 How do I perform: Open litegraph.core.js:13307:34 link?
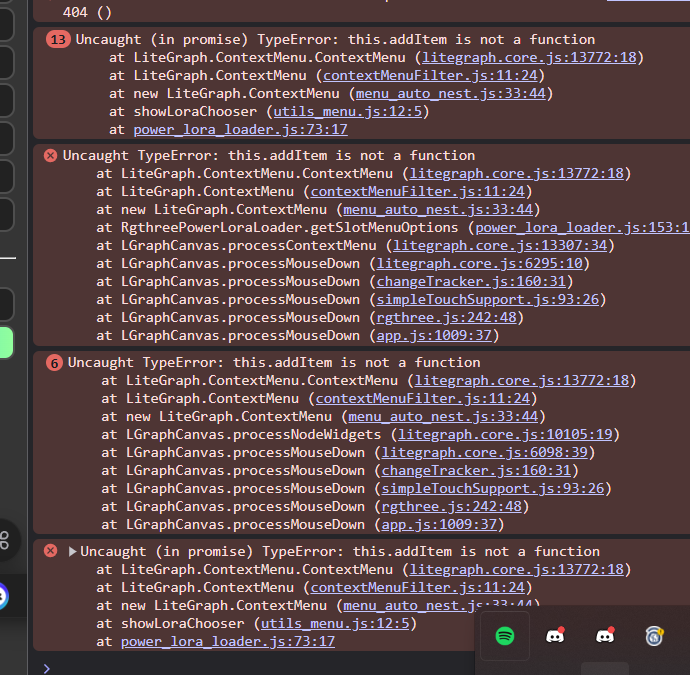click(499, 246)
